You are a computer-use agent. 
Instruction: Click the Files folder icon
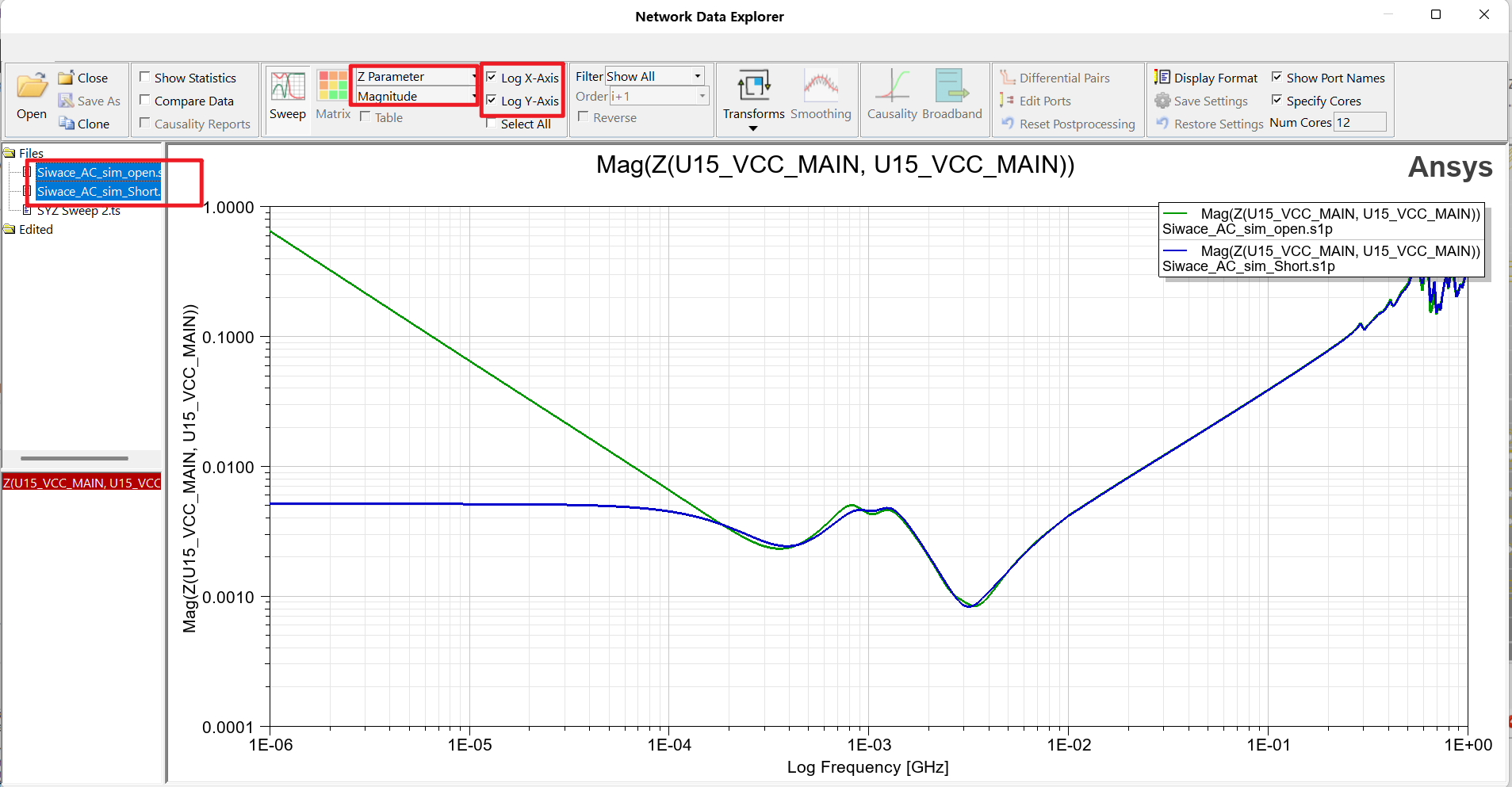pos(10,153)
